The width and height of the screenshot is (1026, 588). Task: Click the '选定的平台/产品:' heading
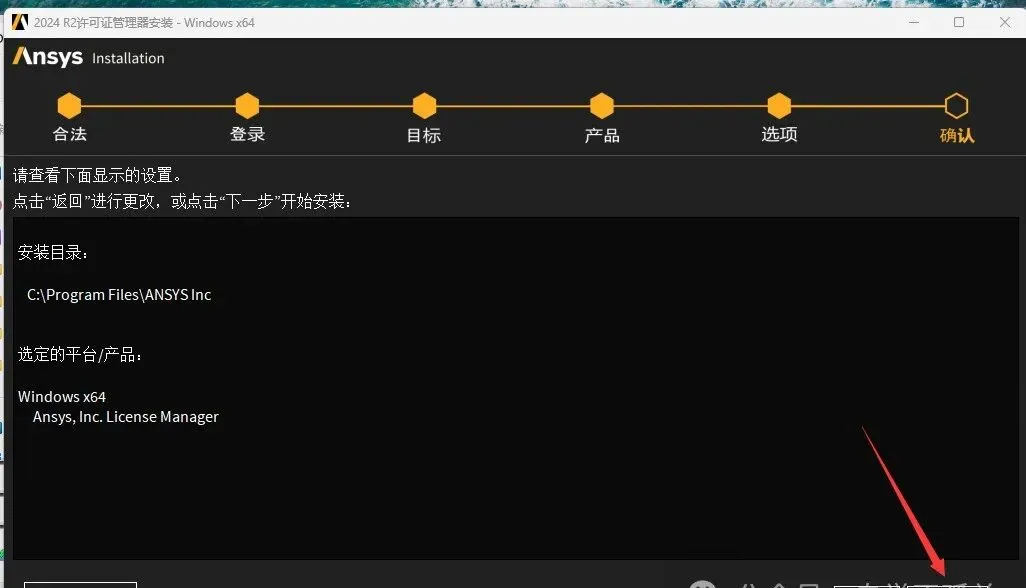click(x=80, y=355)
